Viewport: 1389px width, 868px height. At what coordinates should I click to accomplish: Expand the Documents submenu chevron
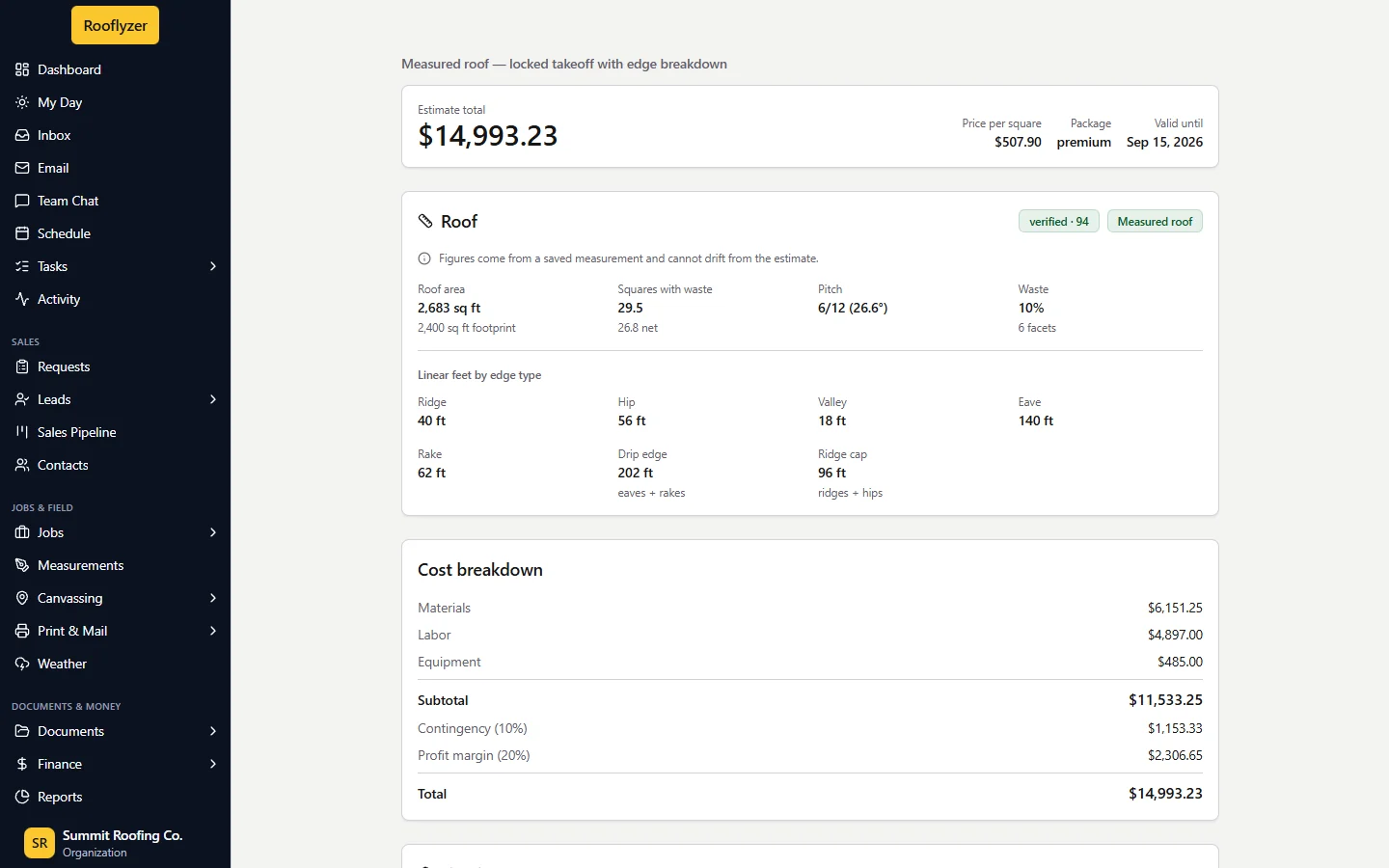(213, 731)
